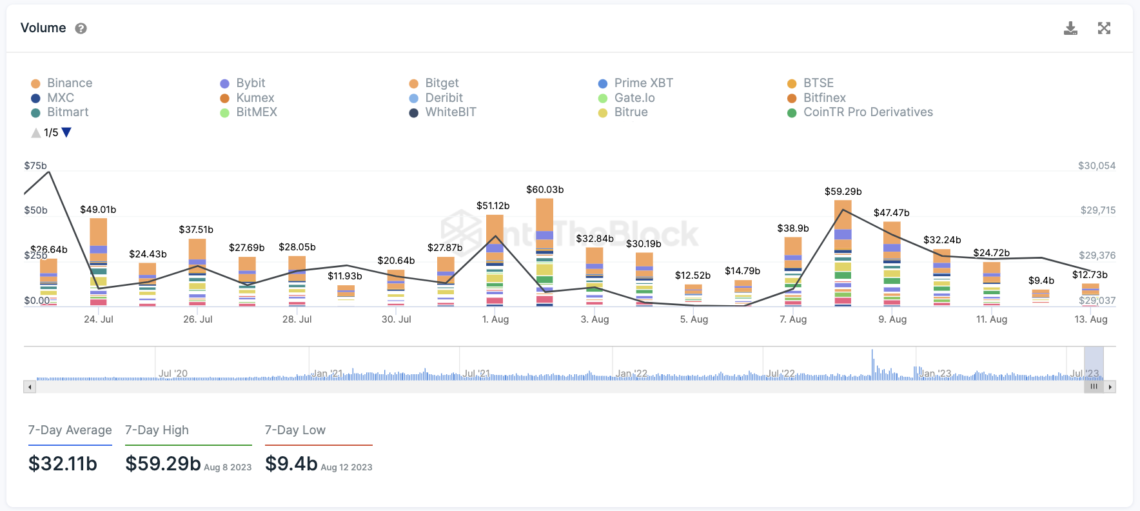The width and height of the screenshot is (1140, 511).
Task: Toggle Binance series in legend
Action: coord(62,83)
